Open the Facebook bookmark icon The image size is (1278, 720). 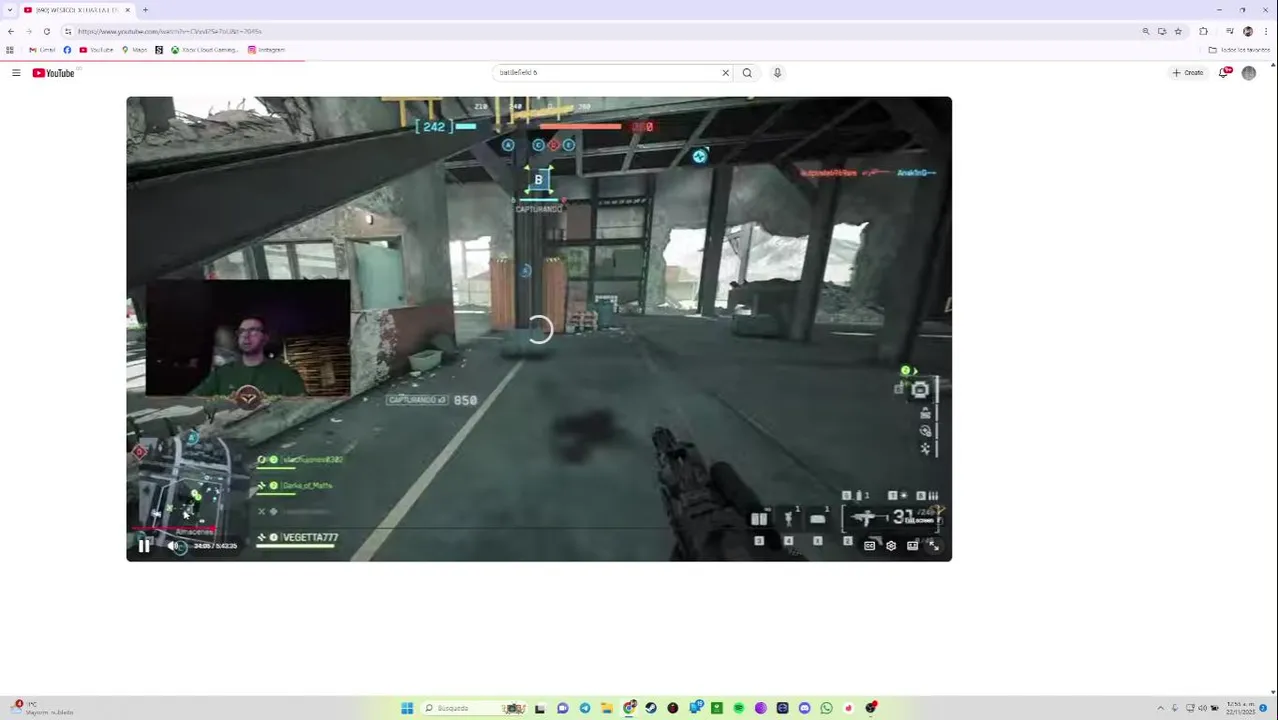click(67, 50)
